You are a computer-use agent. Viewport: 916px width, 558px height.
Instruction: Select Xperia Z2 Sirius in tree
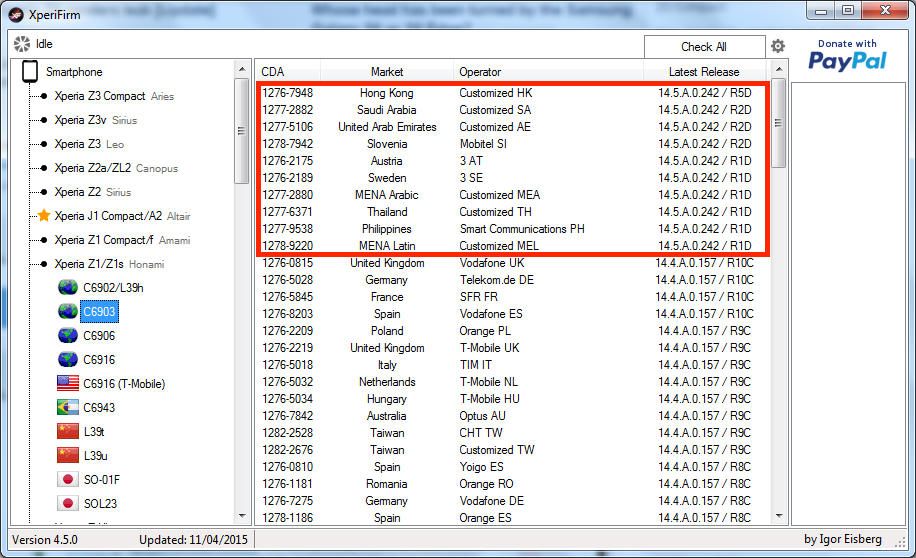point(92,192)
